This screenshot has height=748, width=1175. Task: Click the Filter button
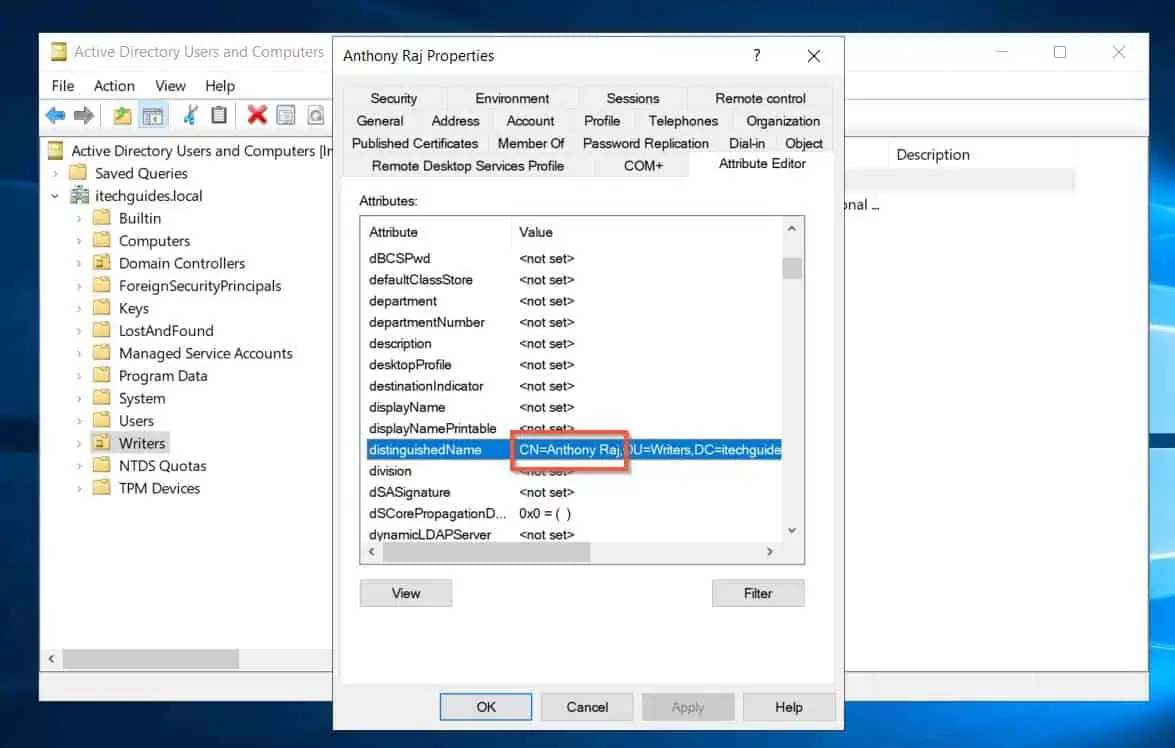pos(758,593)
